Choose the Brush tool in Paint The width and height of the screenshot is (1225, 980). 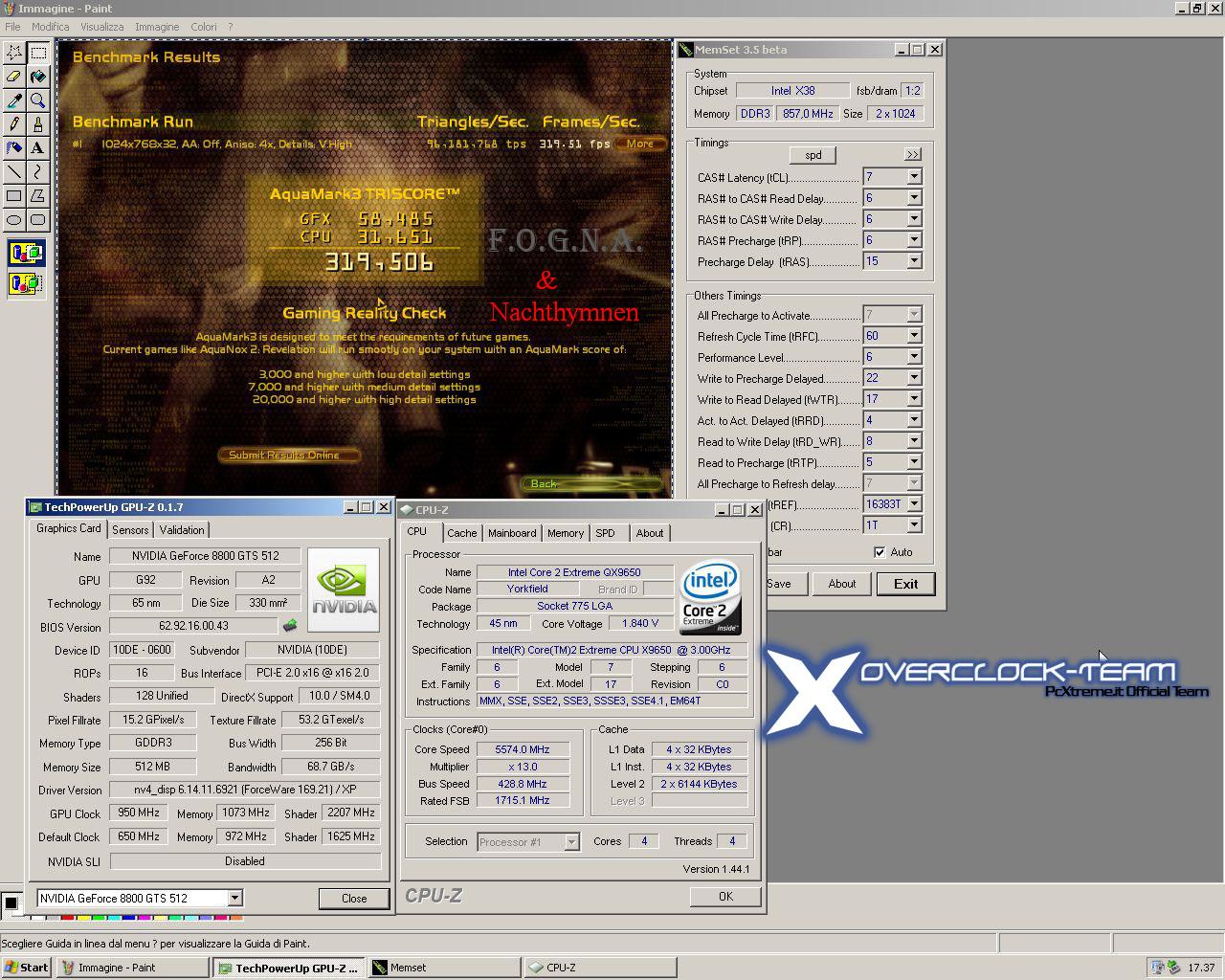38,124
